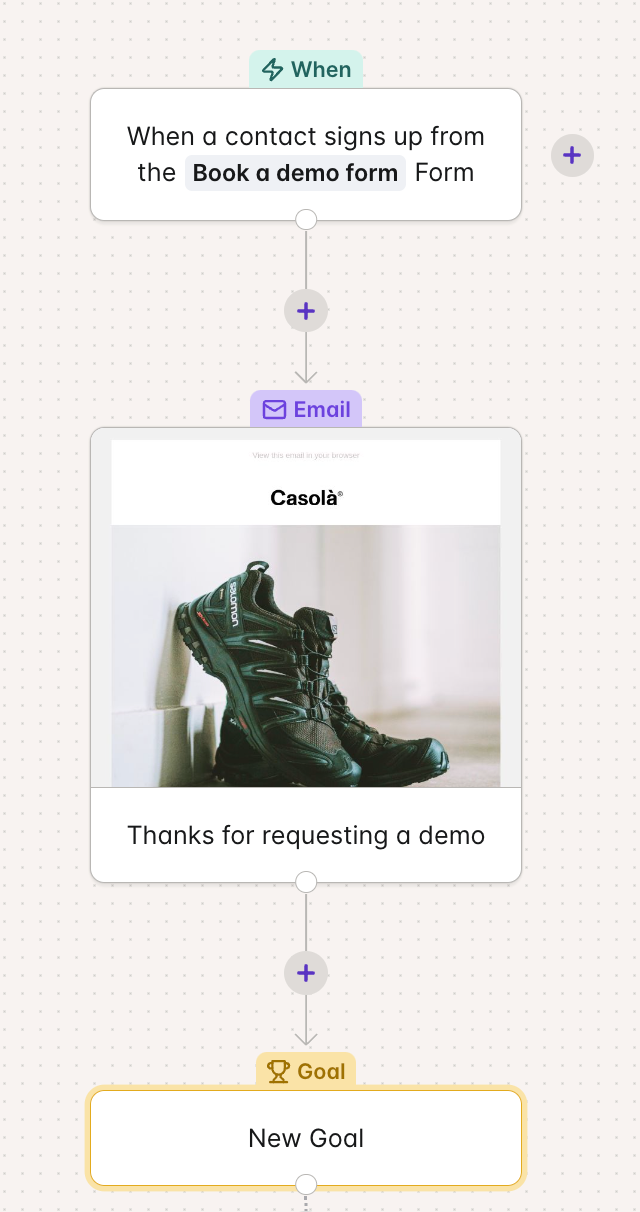Click the trophy icon on Goal tag
This screenshot has height=1212, width=640.
coord(279,1072)
